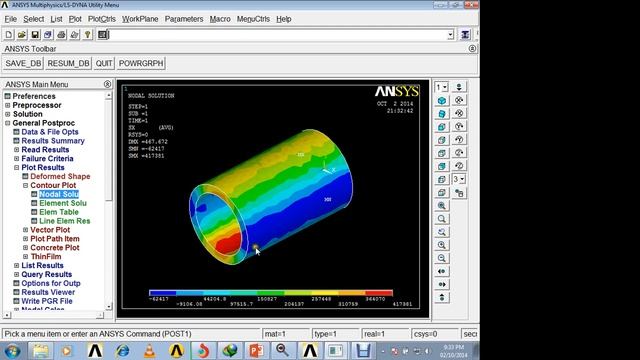The width and height of the screenshot is (640, 360).
Task: Click the SAVE_DB button
Action: [x=23, y=63]
